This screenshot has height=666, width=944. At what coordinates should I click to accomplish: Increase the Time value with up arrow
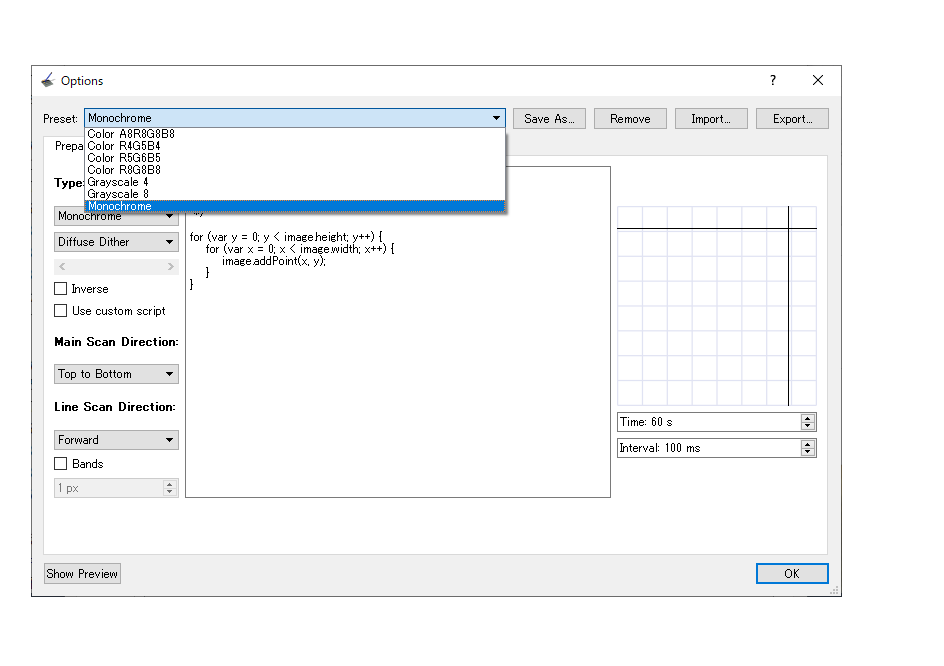pyautogui.click(x=808, y=418)
